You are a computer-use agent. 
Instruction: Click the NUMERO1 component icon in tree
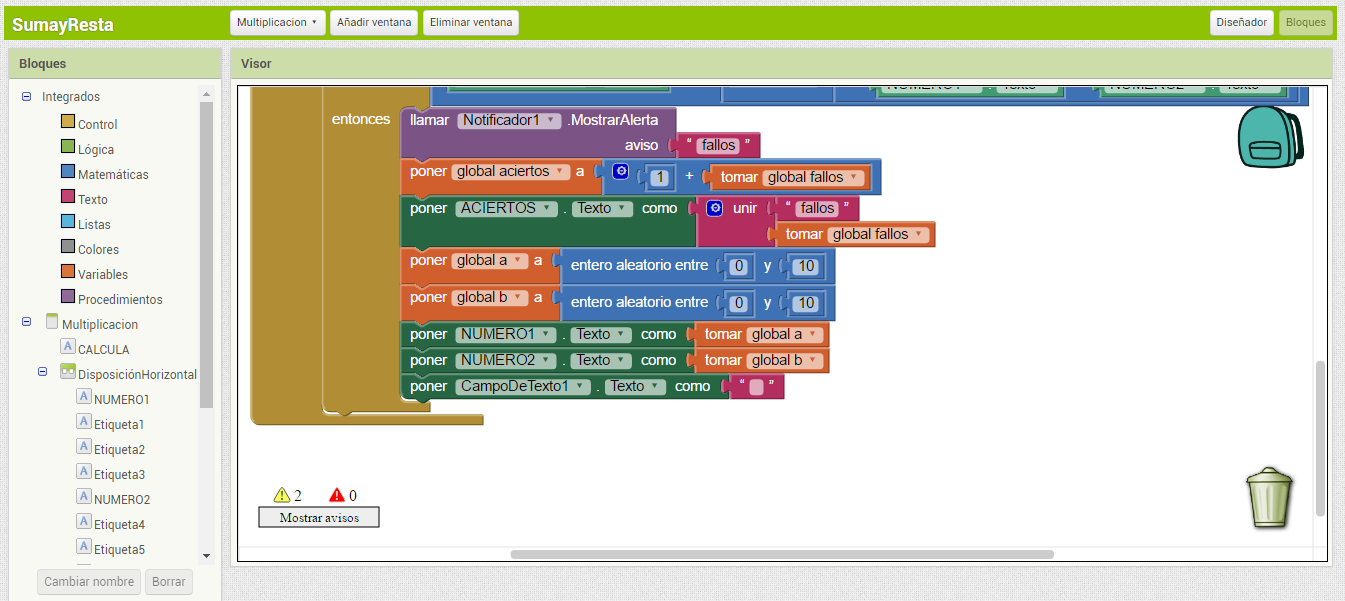click(84, 396)
